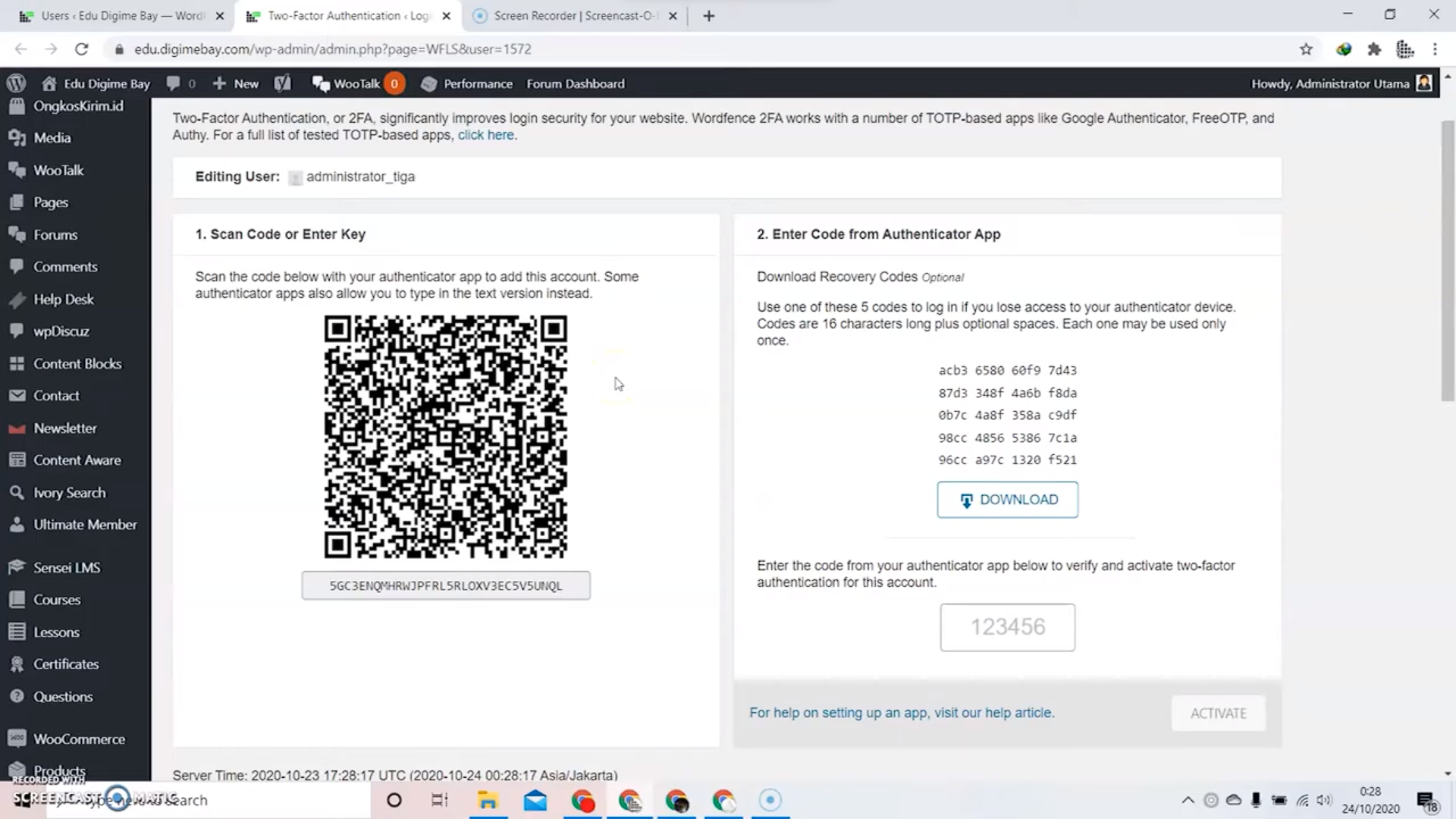Switch to Users Edu Digime Bay tab
Screen dimensions: 1456x819
[x=120, y=15]
